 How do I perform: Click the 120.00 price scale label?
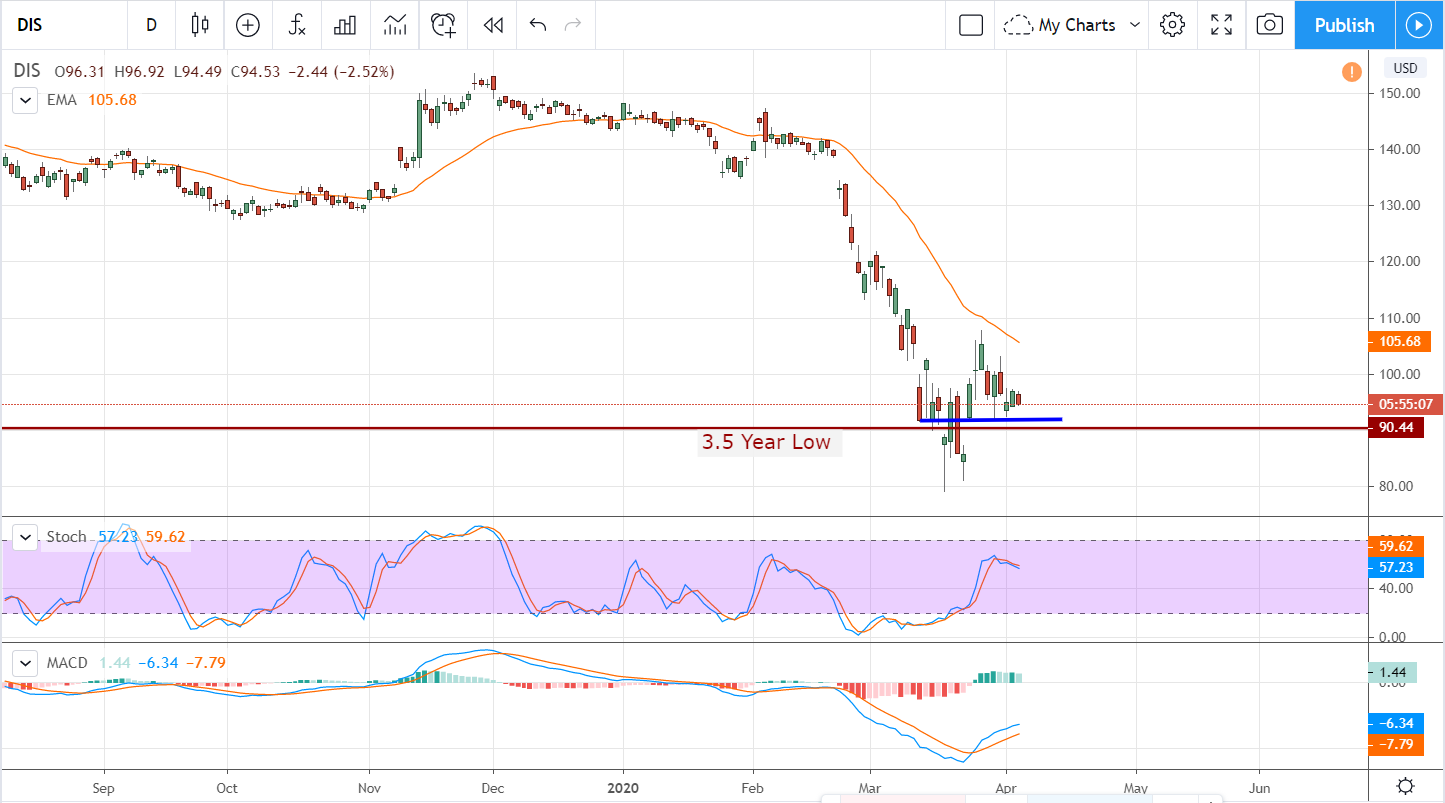pyautogui.click(x=1400, y=262)
